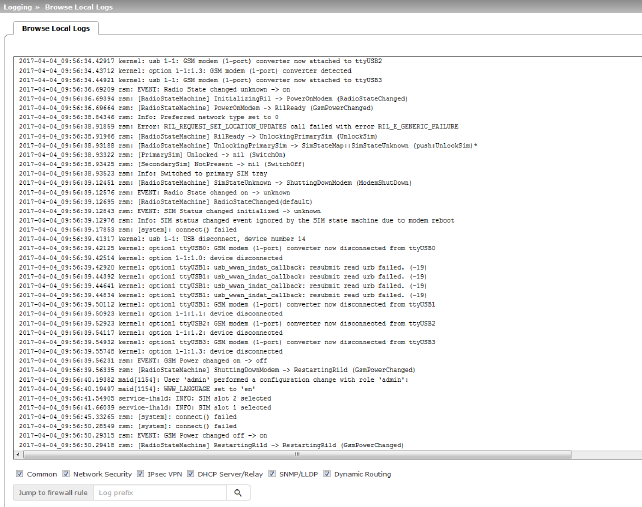Click the log line '[SecondarySim] NotPresent -> nil (SwitchOff)'

(x=162, y=164)
